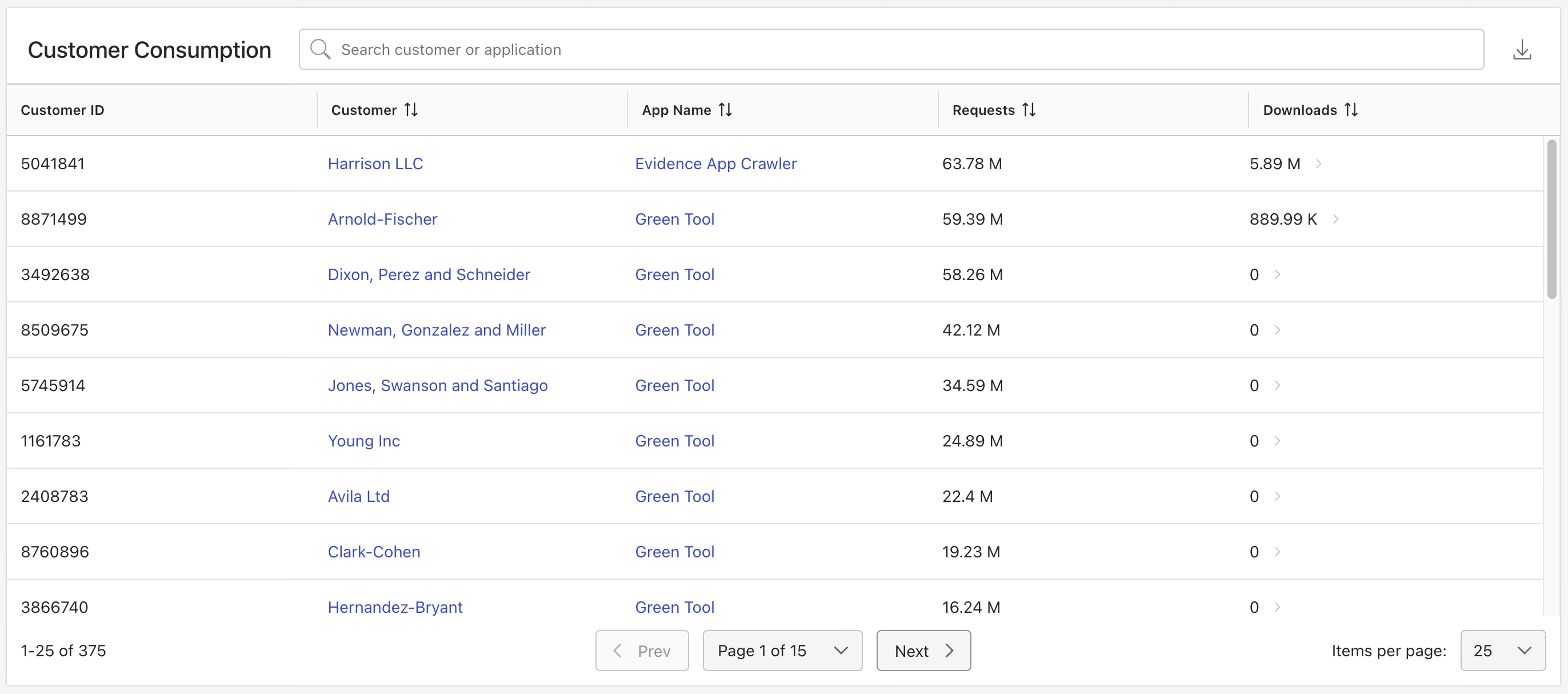Sort by Customer column arrows
Image resolution: width=1568 pixels, height=694 pixels.
pos(411,110)
